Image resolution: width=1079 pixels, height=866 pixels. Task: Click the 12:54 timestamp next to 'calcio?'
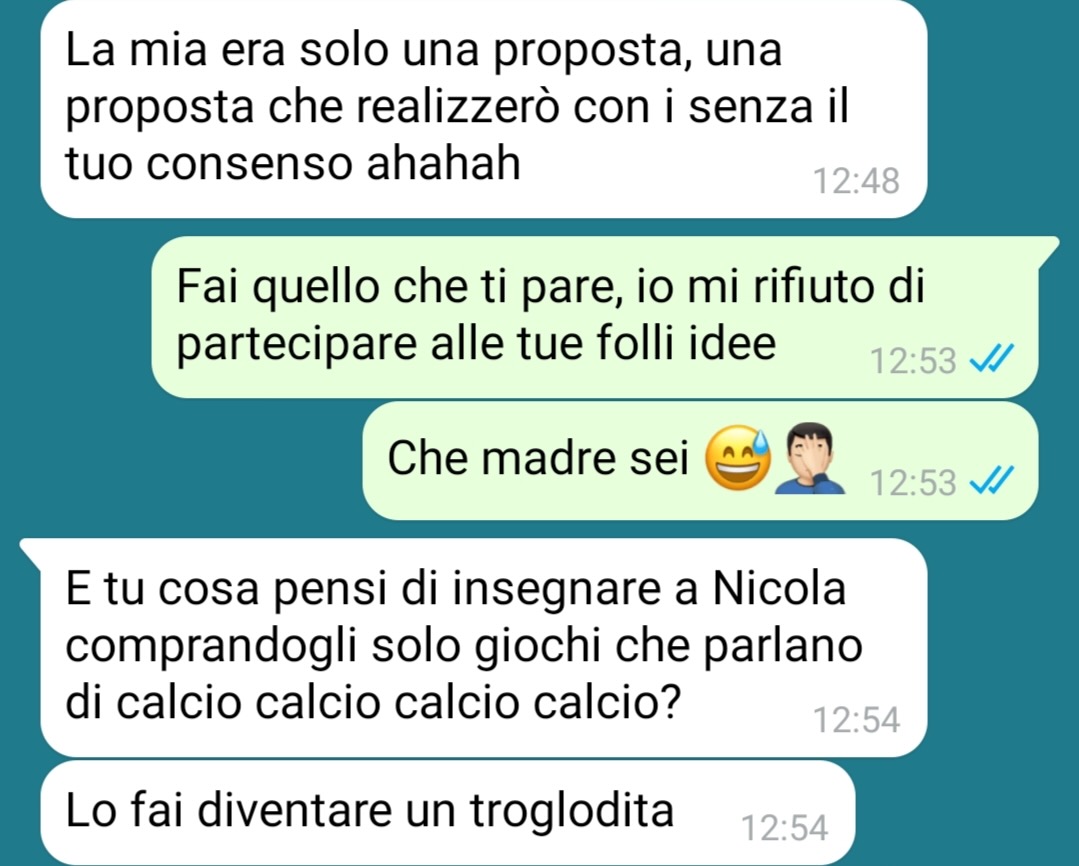point(856,720)
